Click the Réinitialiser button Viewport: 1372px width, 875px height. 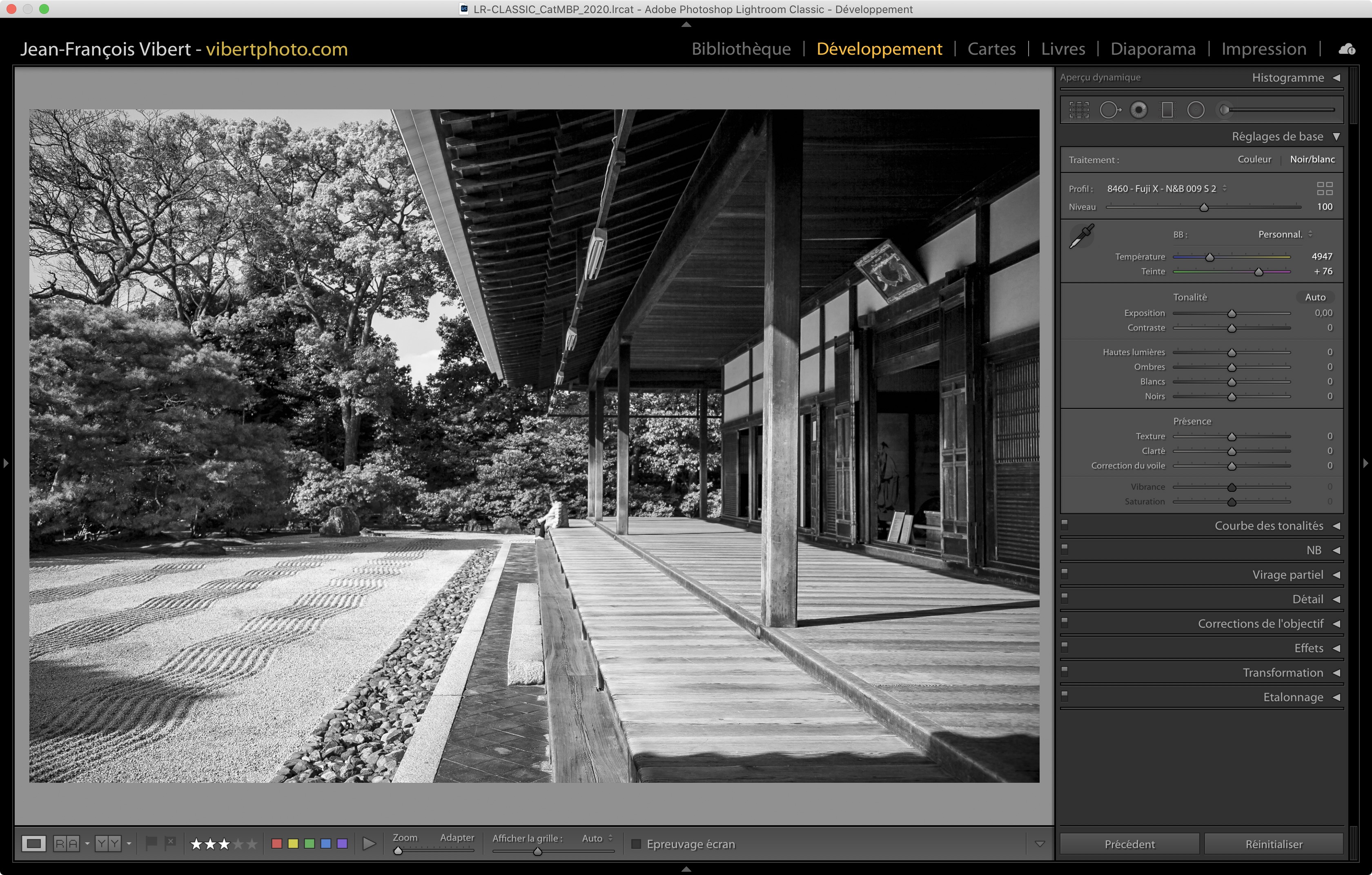click(1274, 844)
